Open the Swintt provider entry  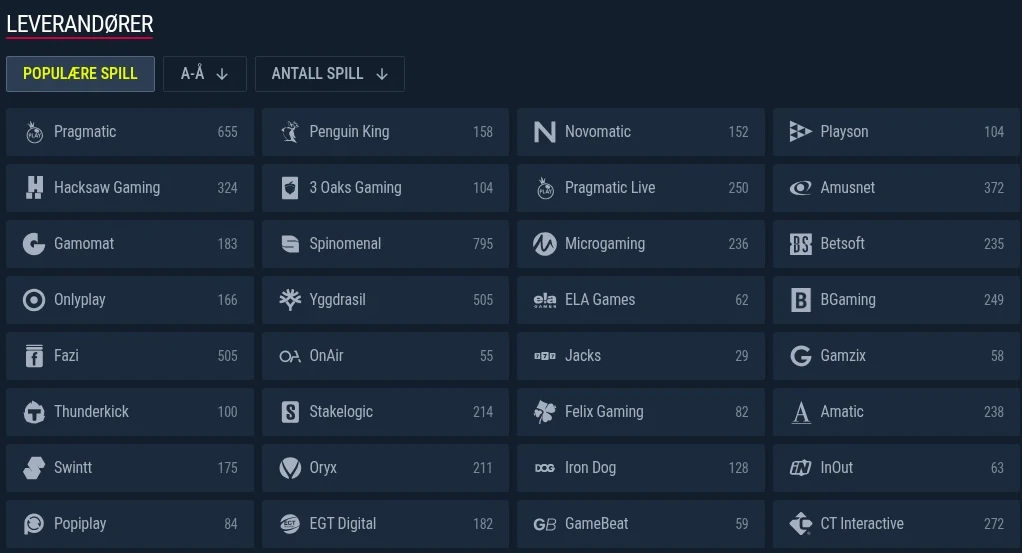[x=130, y=468]
